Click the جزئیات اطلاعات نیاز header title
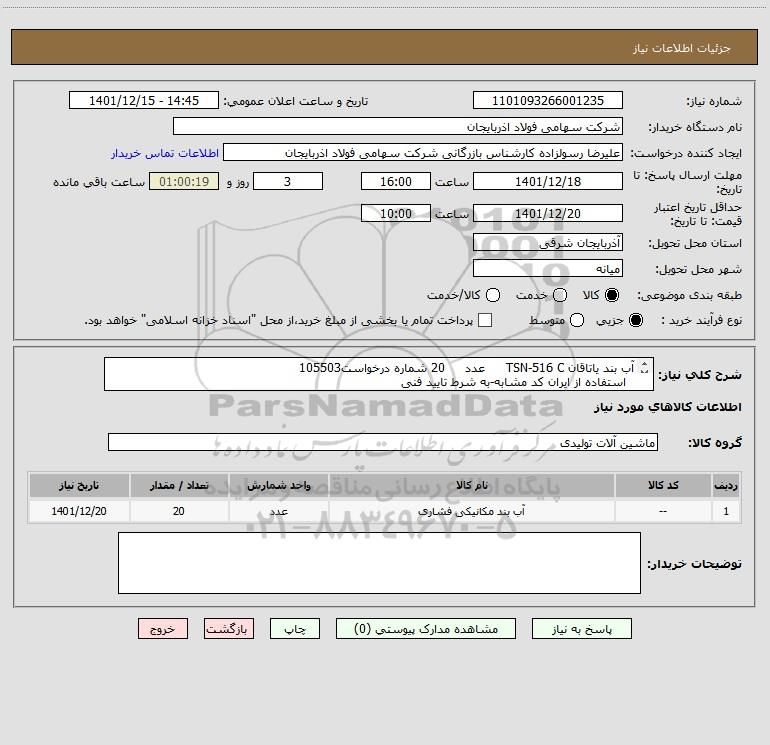The image size is (770, 745). click(681, 48)
